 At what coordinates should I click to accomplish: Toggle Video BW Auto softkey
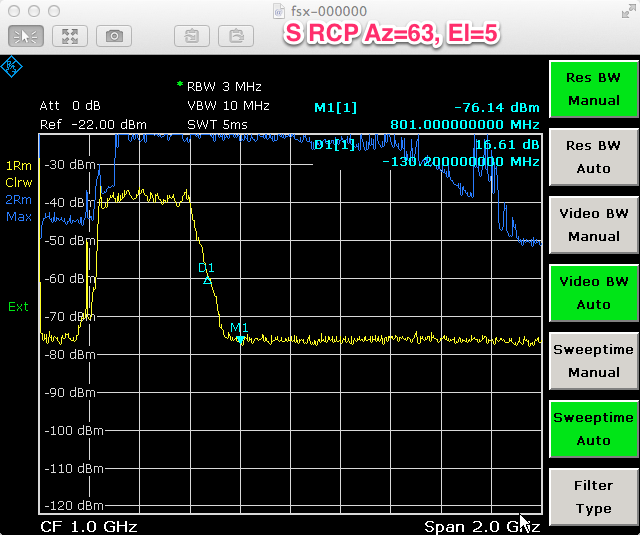[593, 293]
